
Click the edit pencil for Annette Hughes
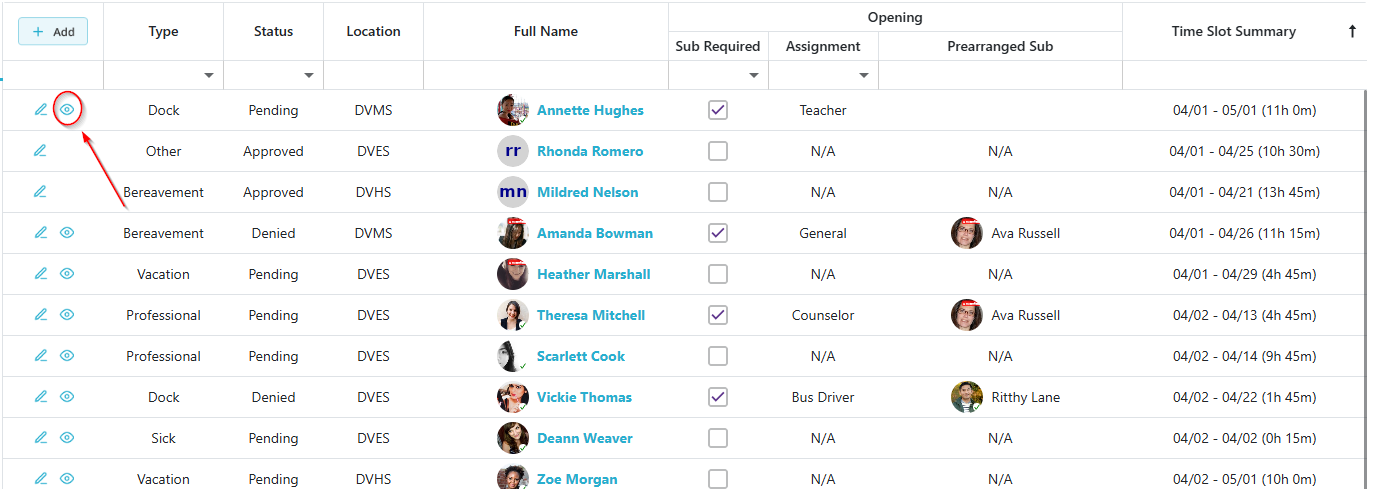[x=41, y=110]
